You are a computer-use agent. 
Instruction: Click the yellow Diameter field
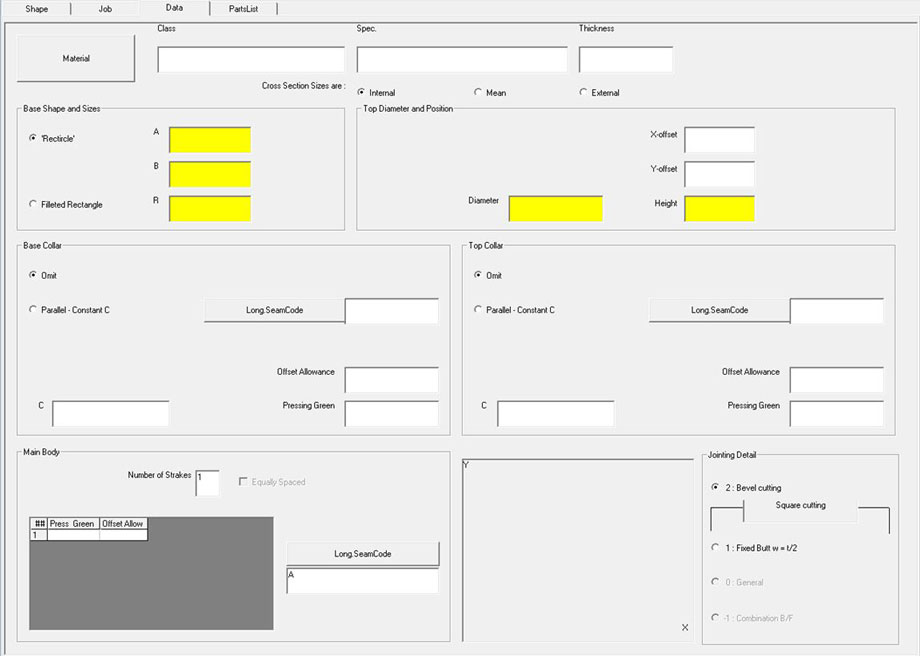(x=556, y=208)
